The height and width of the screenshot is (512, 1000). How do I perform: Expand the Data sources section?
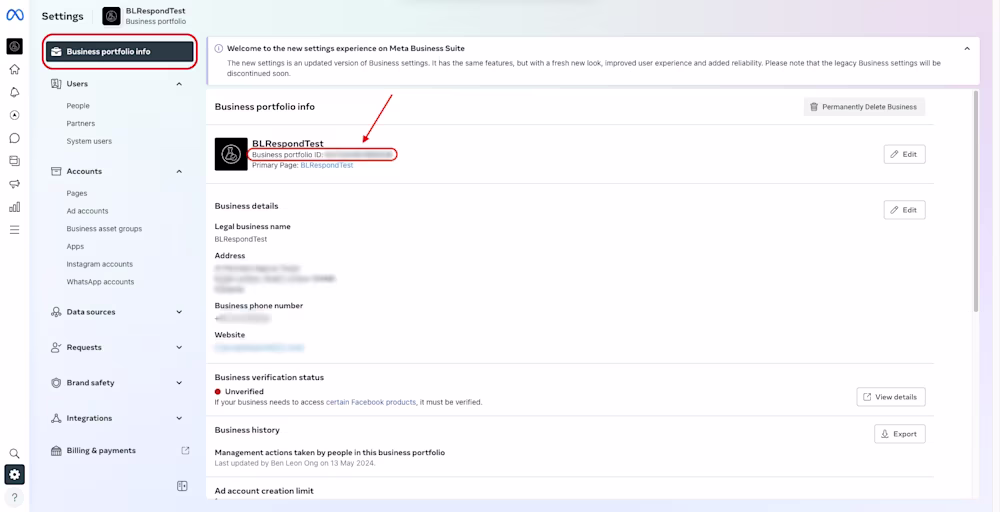(x=179, y=312)
